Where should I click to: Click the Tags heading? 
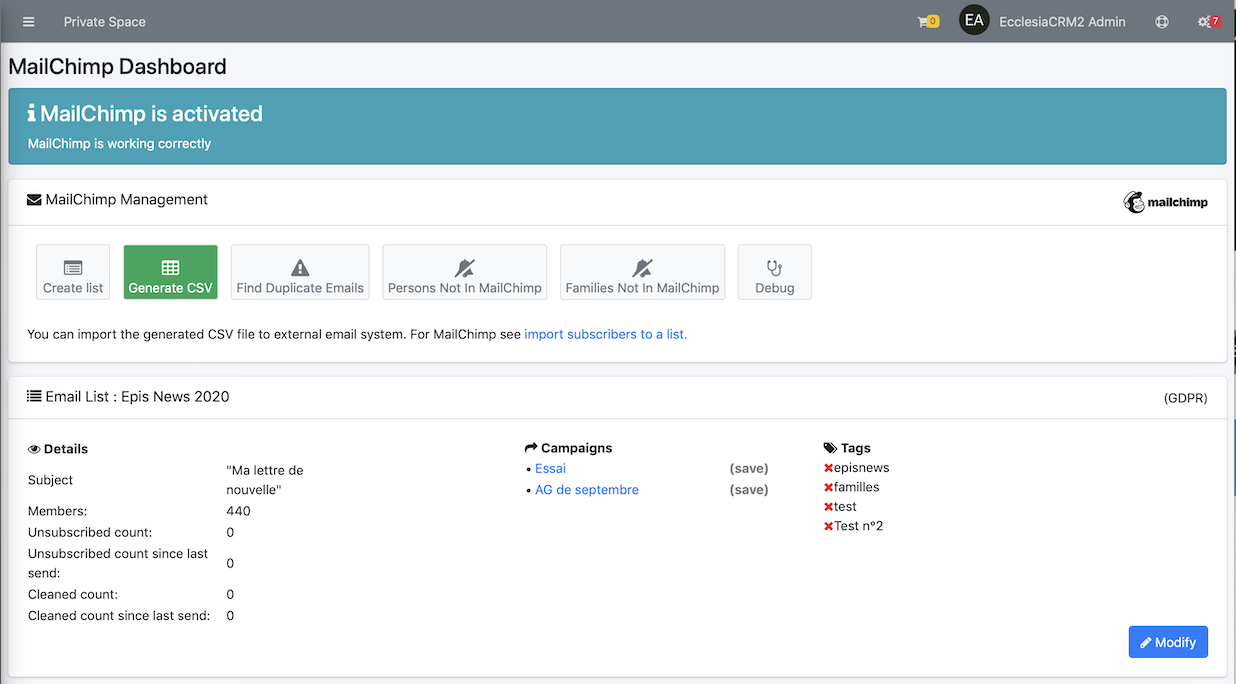847,448
